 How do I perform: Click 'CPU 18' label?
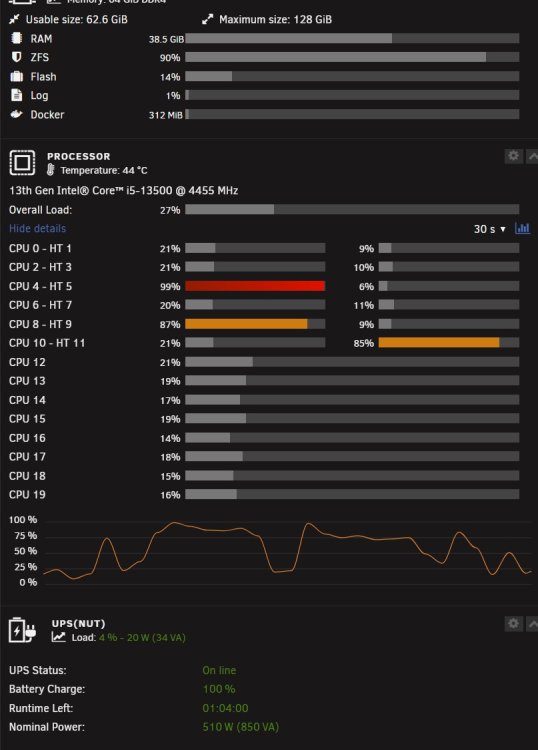point(27,475)
